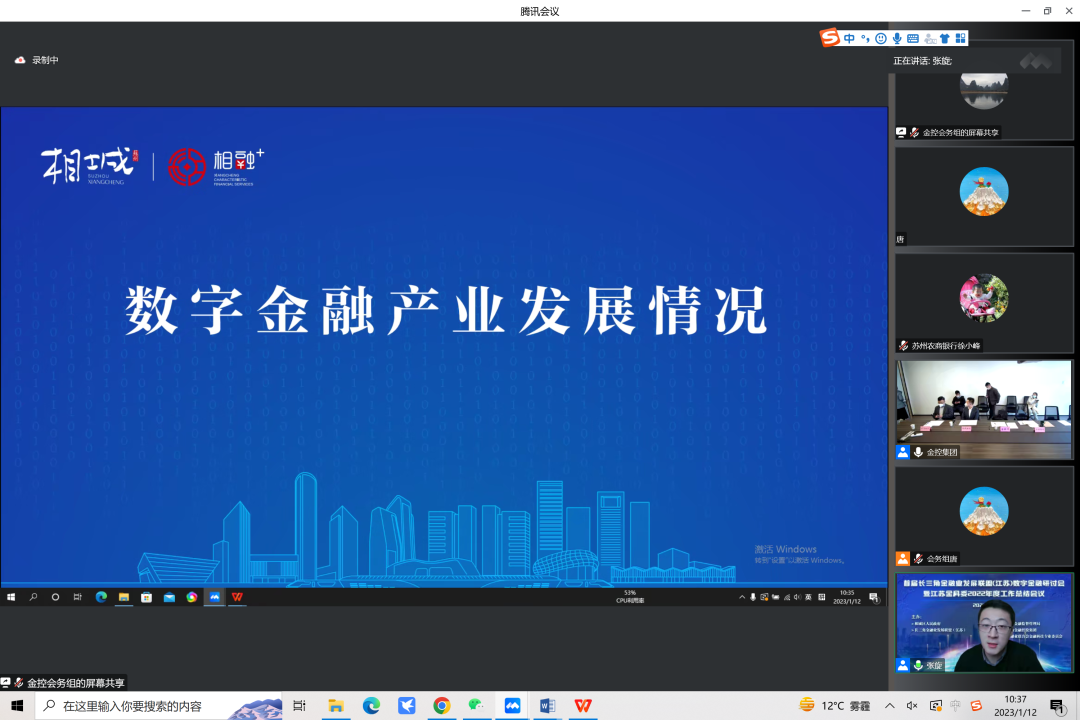Open Google Chrome from the taskbar
The width and height of the screenshot is (1080, 720).
click(442, 706)
